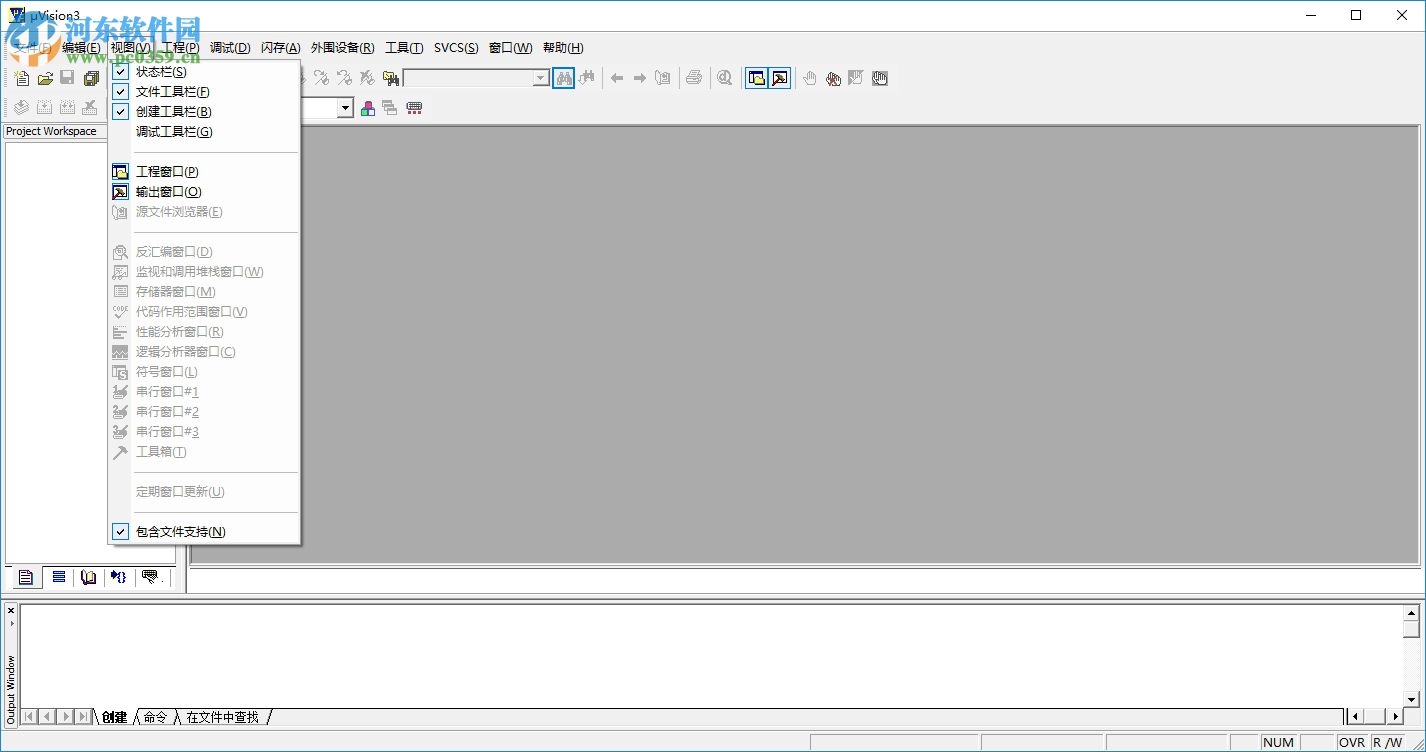
Task: Open the Functions tab icon with braces
Action: pos(119,577)
